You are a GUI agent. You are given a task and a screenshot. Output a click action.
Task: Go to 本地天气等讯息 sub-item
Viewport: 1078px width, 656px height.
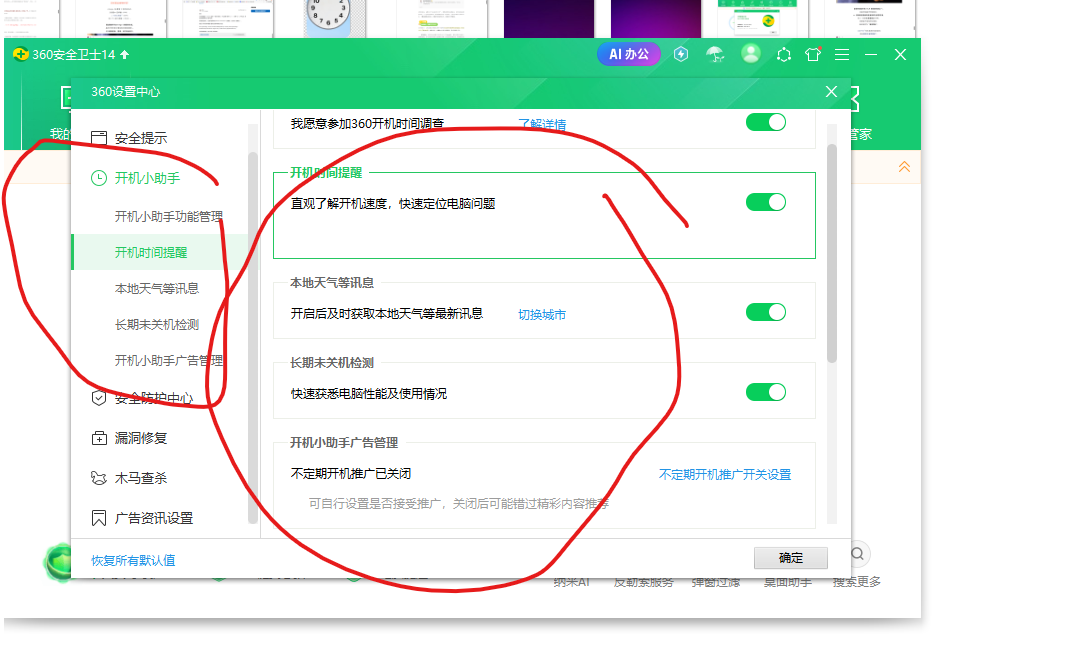[157, 288]
